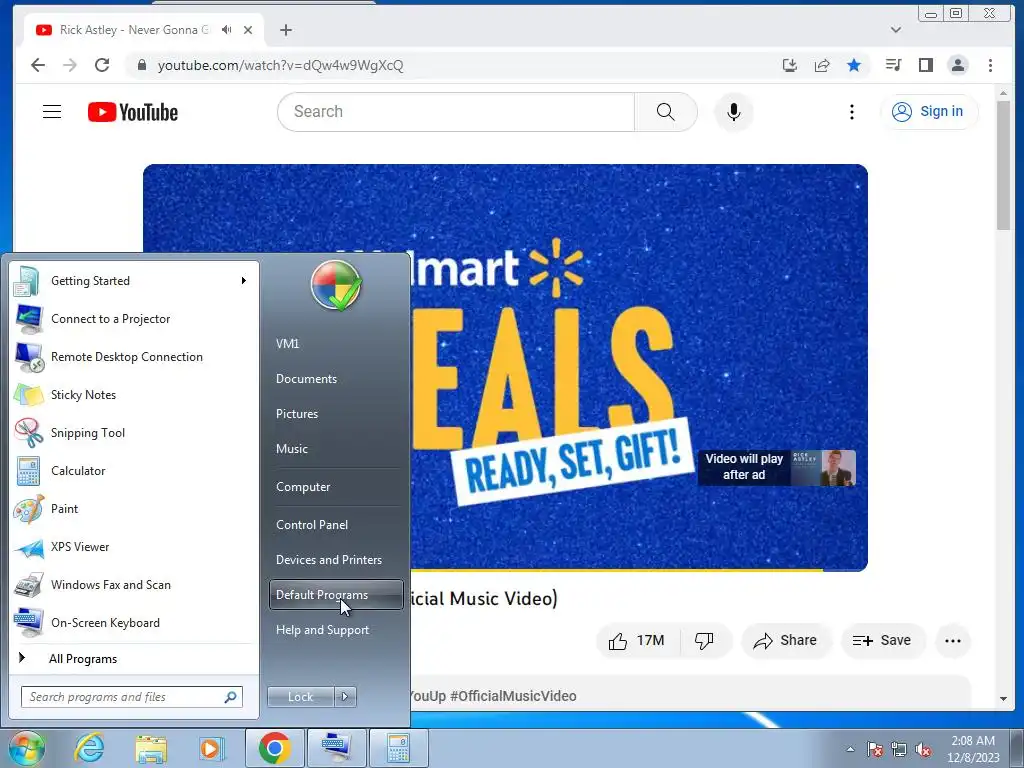Screen dimensions: 1024x768
Task: Open YouTube settings three-dot menu near Sign in
Action: pyautogui.click(x=852, y=112)
